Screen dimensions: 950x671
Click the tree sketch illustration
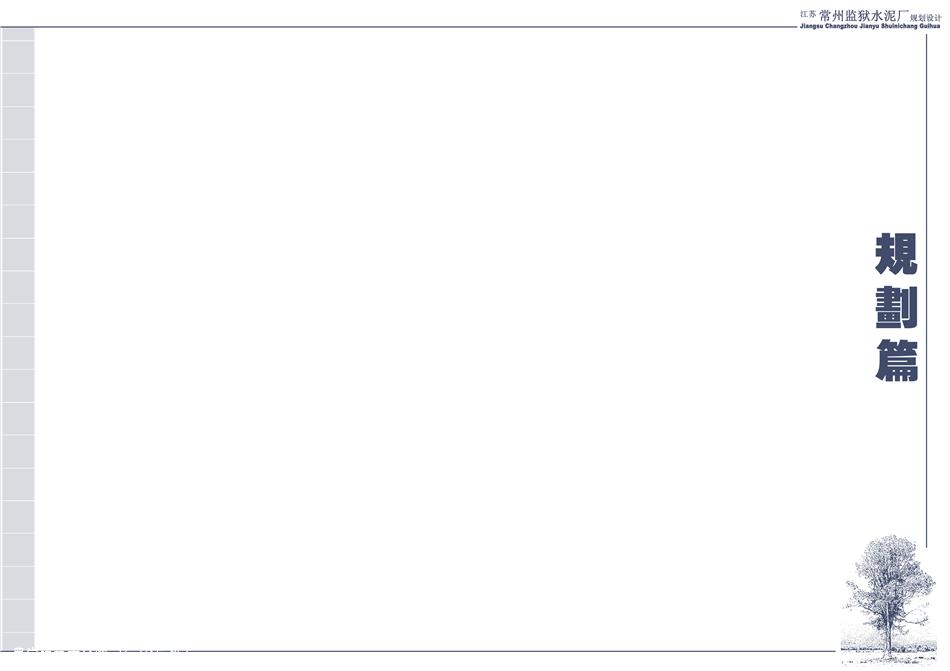point(888,600)
